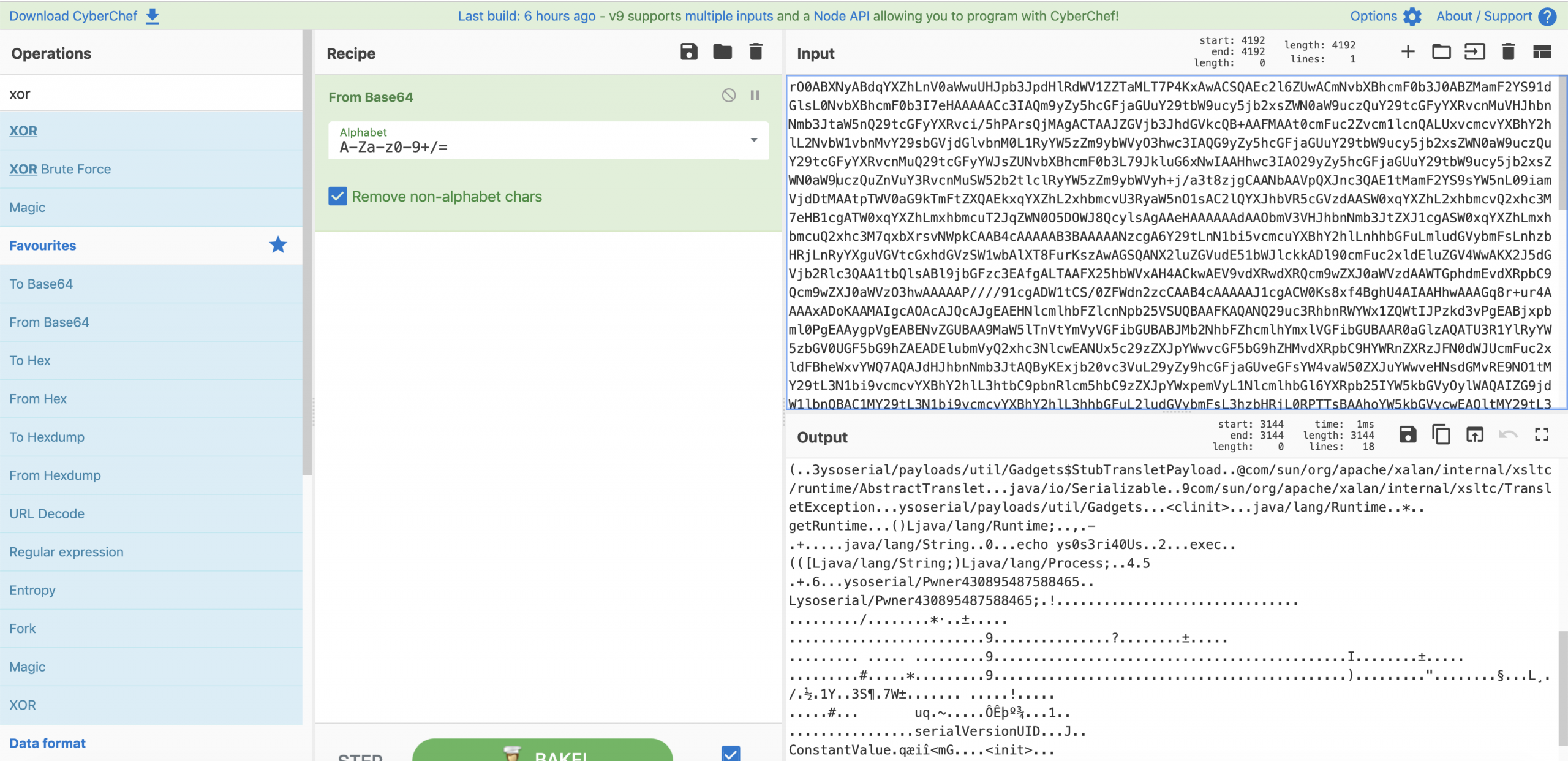Image resolution: width=1568 pixels, height=761 pixels.
Task: Toggle Remove non-alphabet chars checkbox
Action: point(337,197)
